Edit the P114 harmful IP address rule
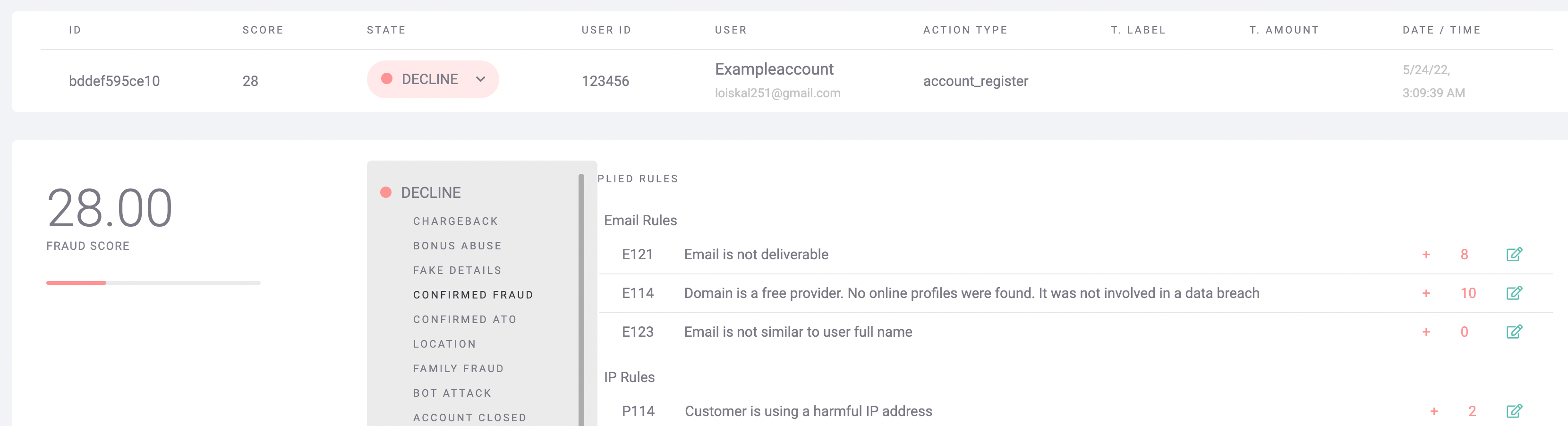The width and height of the screenshot is (1568, 426). pyautogui.click(x=1514, y=411)
